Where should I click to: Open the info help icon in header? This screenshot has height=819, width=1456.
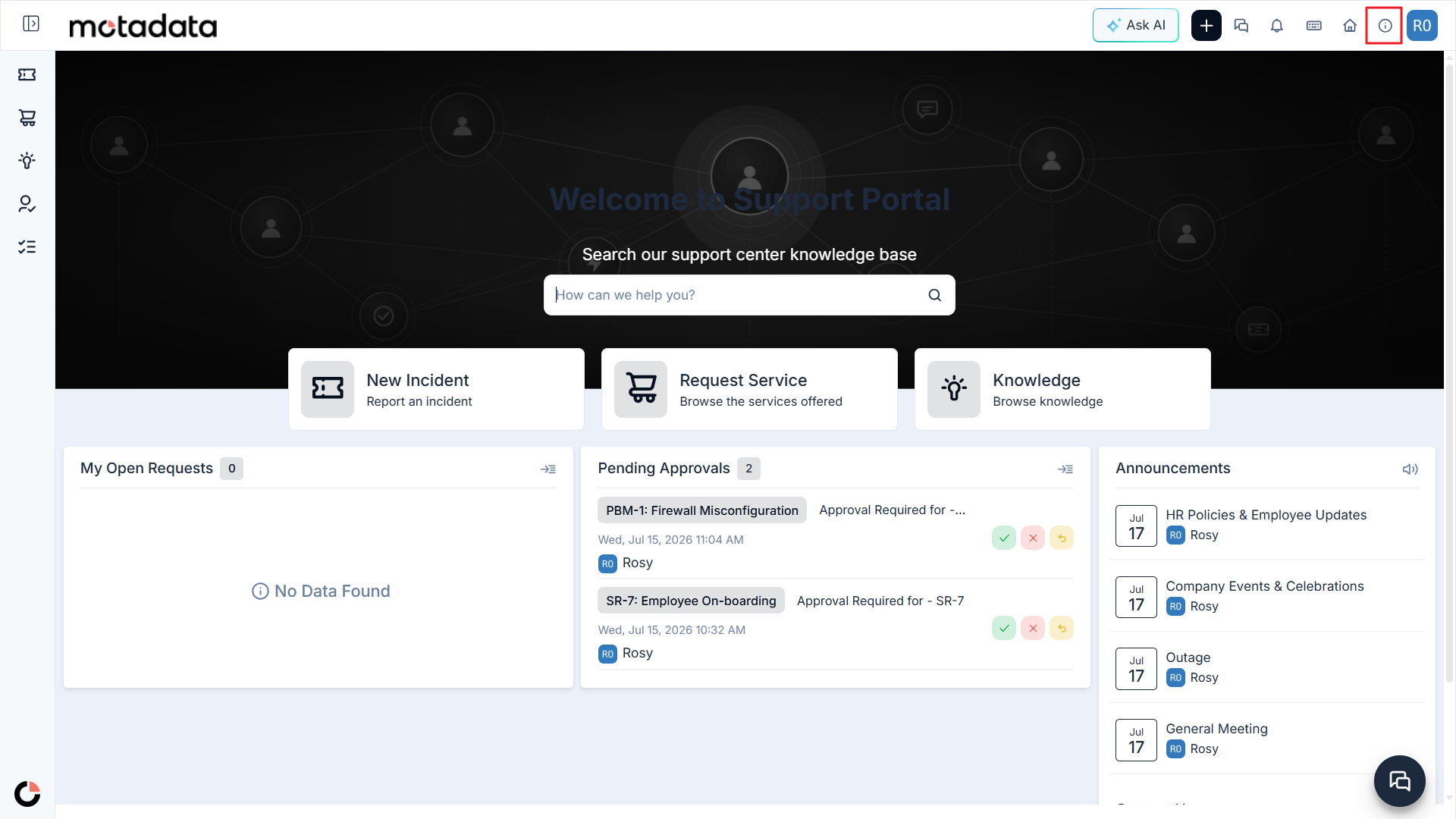pos(1385,25)
